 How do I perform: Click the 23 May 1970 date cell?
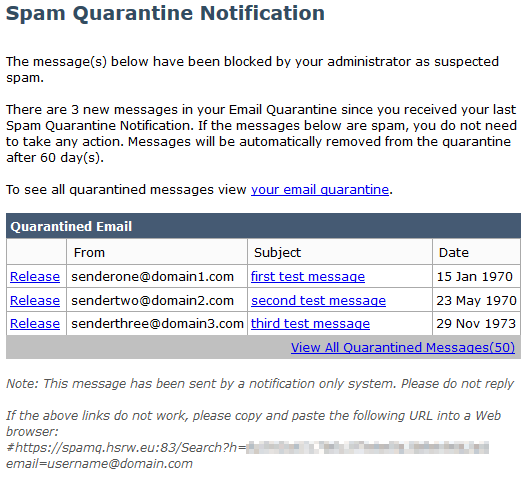point(476,300)
